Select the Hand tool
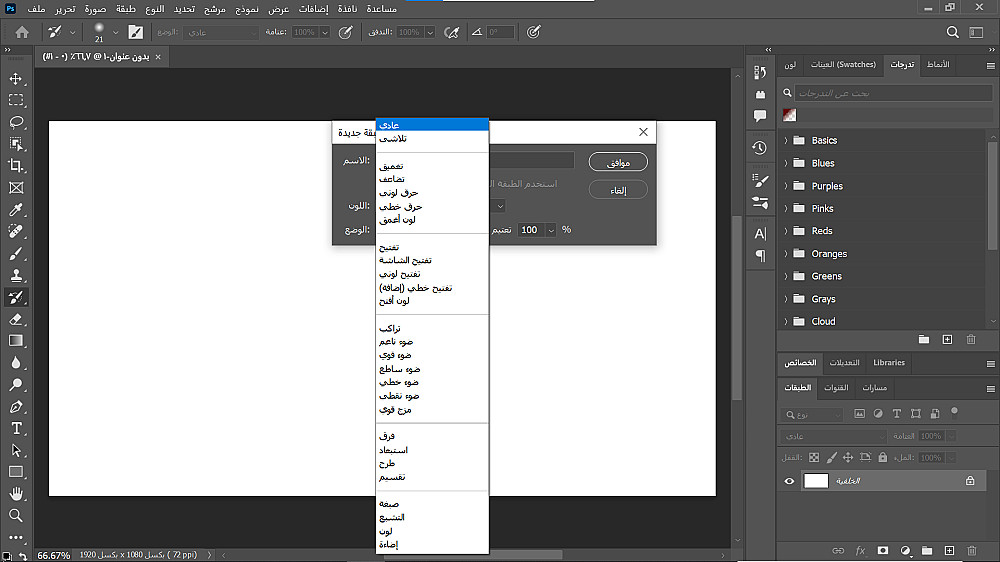 coord(16,494)
